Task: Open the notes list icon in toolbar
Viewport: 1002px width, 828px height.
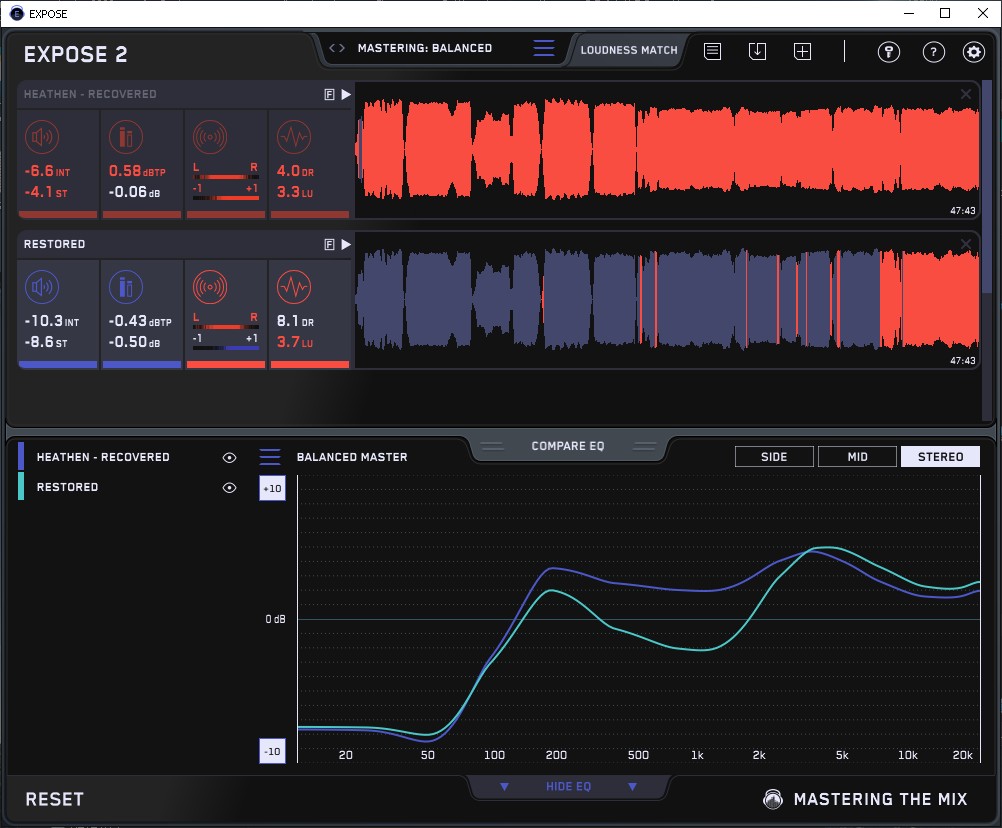Action: click(713, 51)
